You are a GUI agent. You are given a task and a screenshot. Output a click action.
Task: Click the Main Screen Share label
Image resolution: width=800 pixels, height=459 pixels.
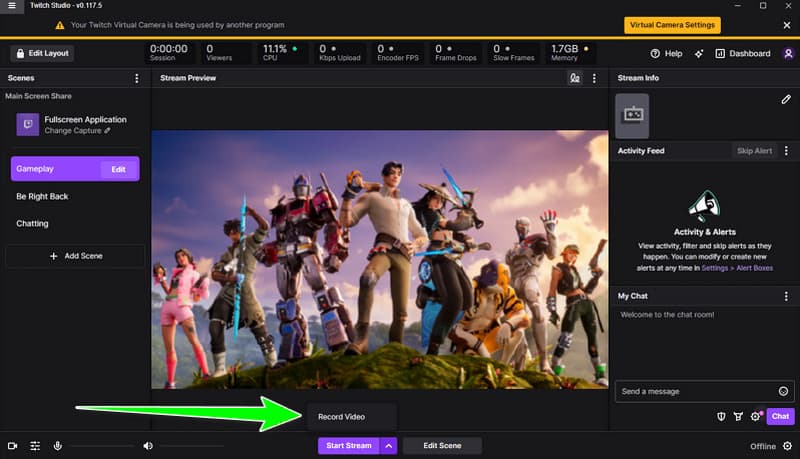(x=38, y=96)
